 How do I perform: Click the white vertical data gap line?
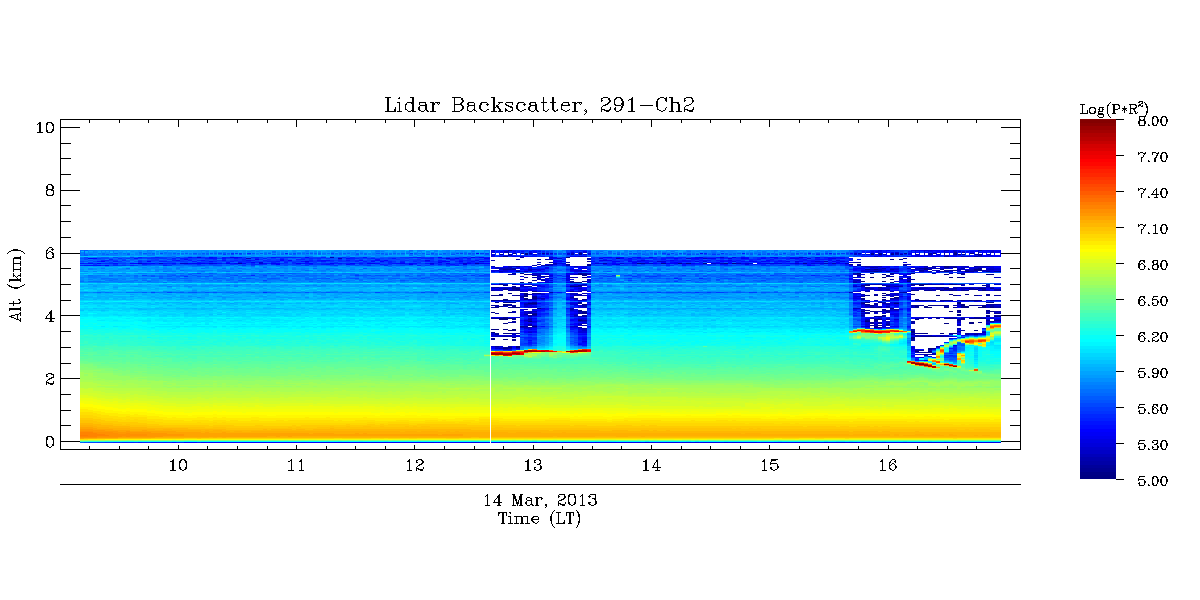[490, 345]
